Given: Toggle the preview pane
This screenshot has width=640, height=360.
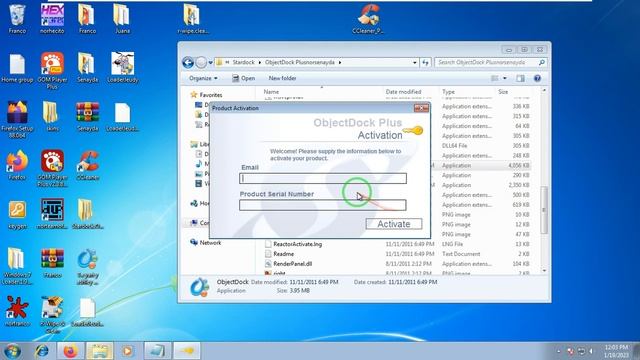Looking at the screenshot, I should click(x=520, y=78).
